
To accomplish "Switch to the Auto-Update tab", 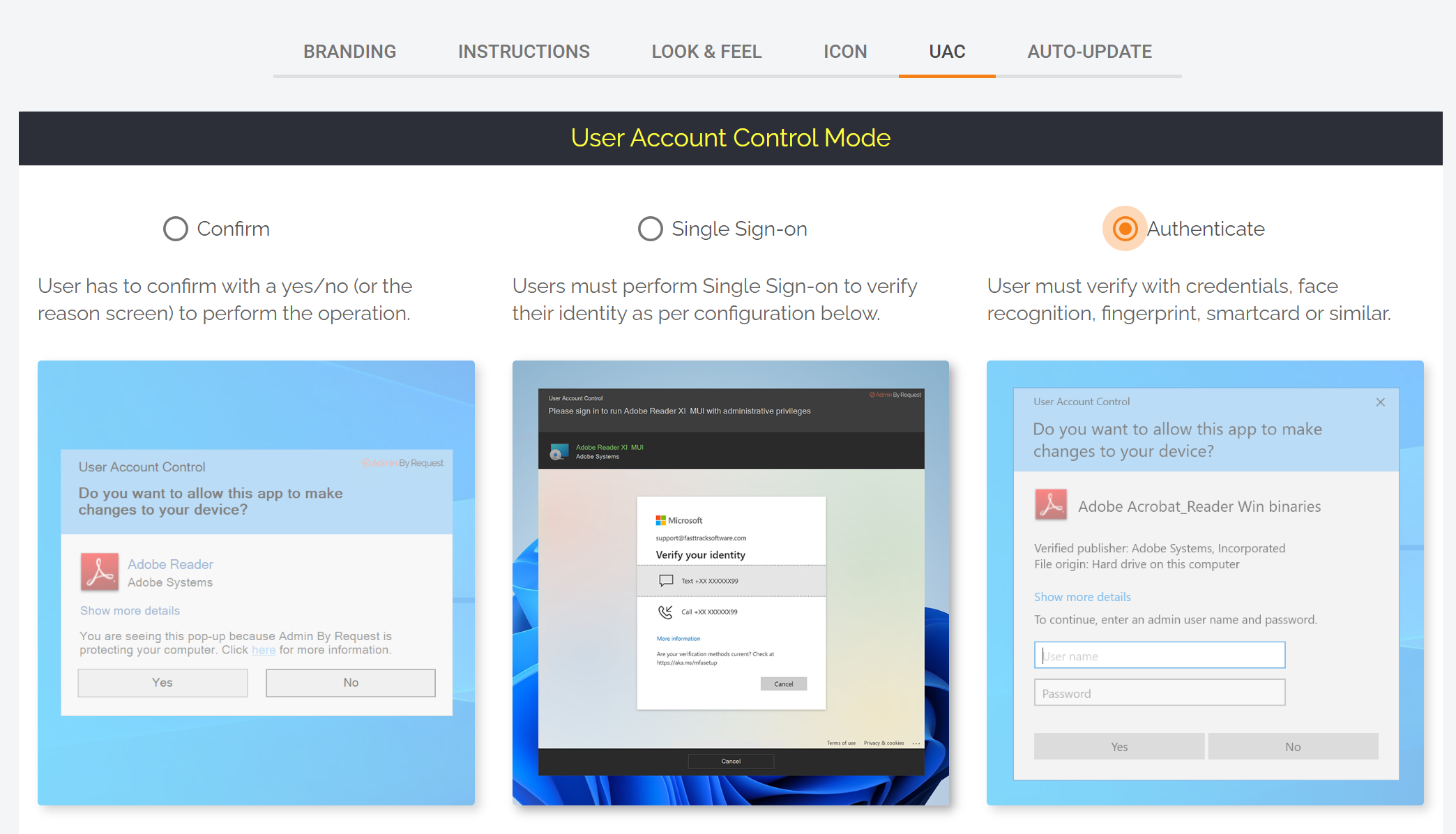I will [x=1089, y=52].
